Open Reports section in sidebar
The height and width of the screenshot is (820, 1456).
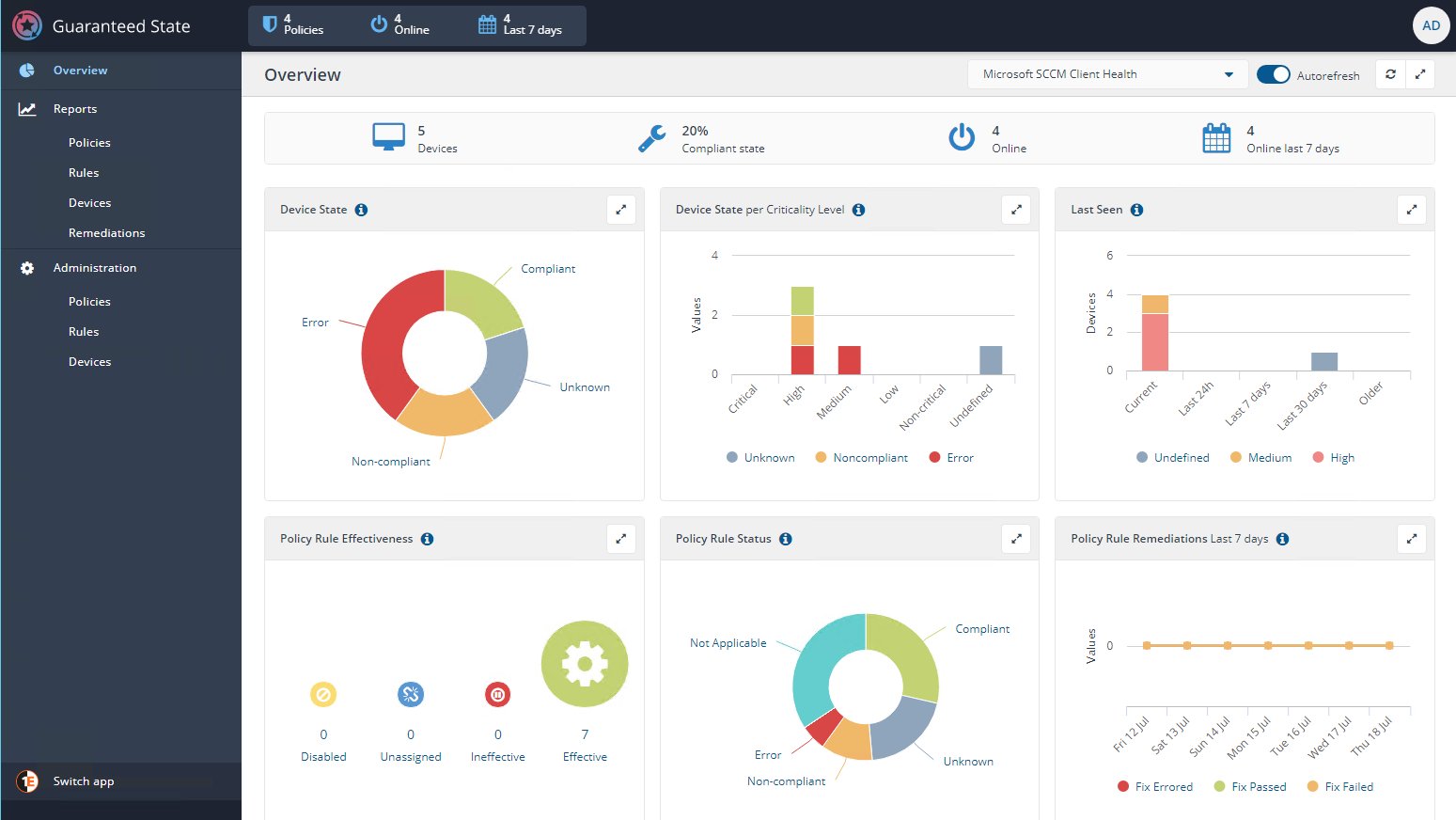coord(75,109)
